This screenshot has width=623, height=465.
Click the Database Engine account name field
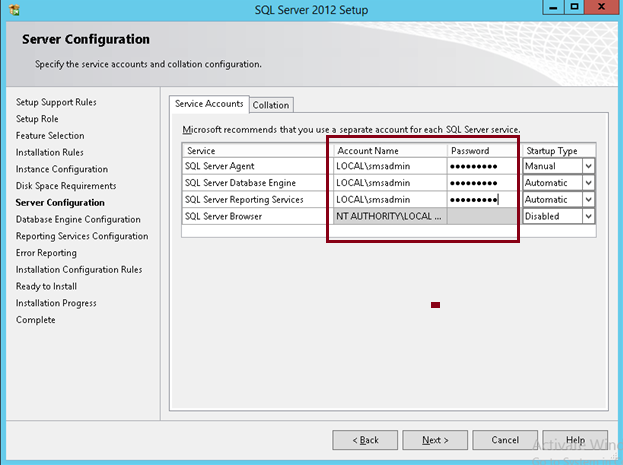[390, 183]
